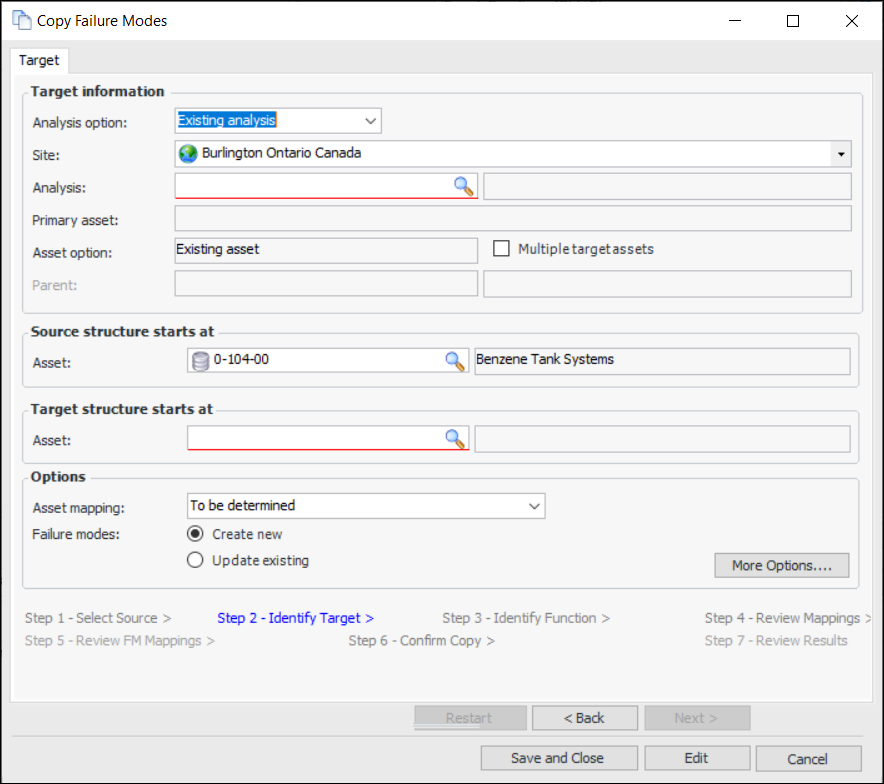Select the Create new failure modes option
Image resolution: width=884 pixels, height=784 pixels.
click(196, 534)
